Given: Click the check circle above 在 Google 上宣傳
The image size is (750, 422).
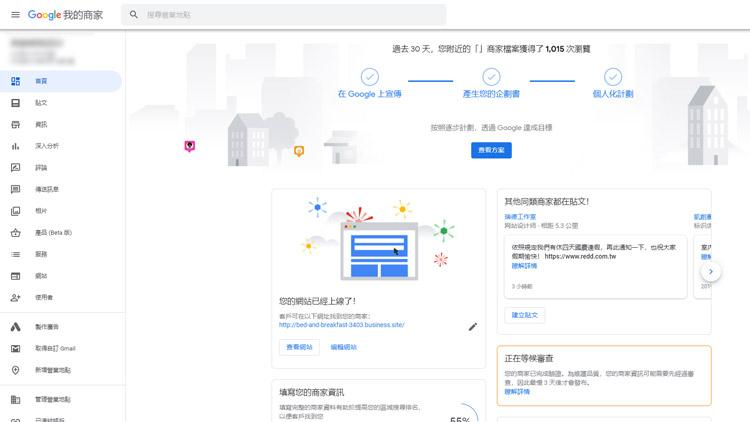Looking at the screenshot, I should (x=370, y=77).
